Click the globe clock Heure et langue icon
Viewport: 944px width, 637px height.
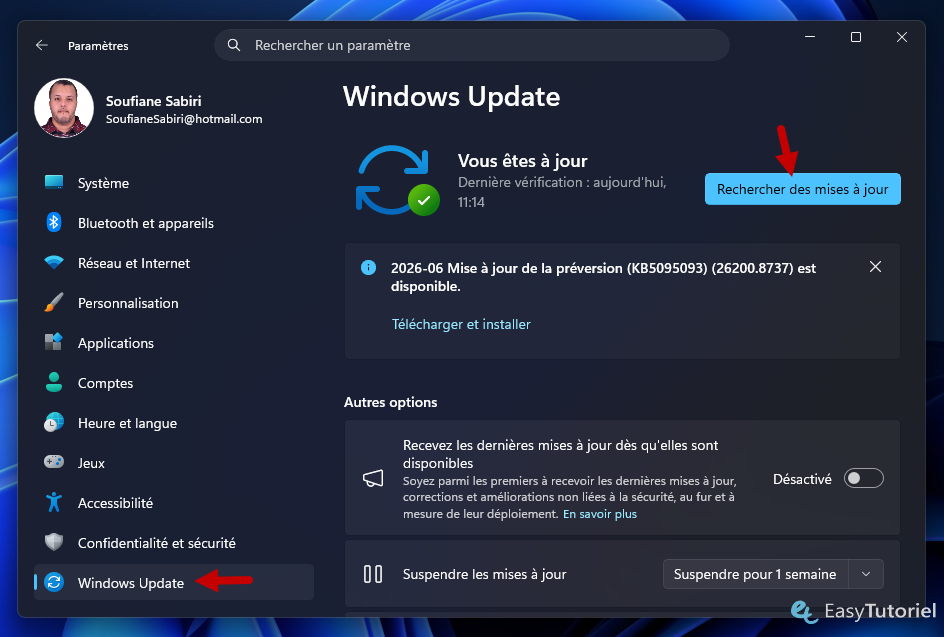54,422
